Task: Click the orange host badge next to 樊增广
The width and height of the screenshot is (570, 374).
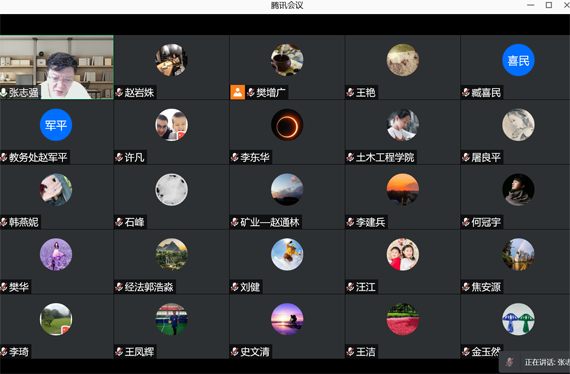Action: (237, 92)
